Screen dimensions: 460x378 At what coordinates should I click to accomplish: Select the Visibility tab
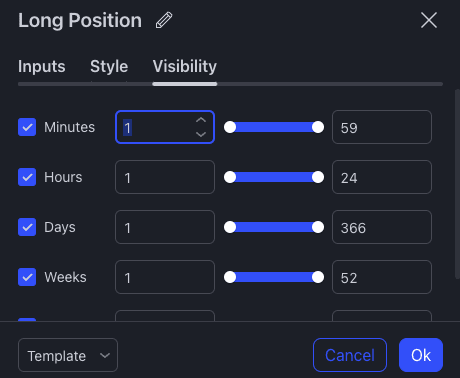[185, 66]
